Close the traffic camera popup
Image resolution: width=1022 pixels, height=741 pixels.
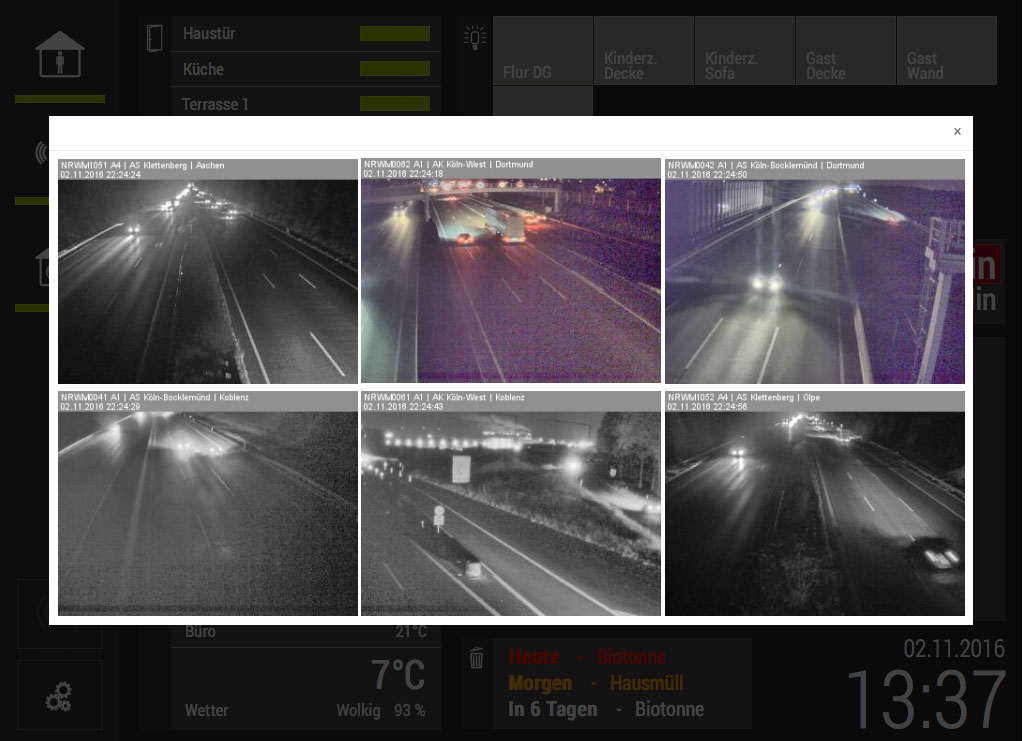click(x=957, y=132)
